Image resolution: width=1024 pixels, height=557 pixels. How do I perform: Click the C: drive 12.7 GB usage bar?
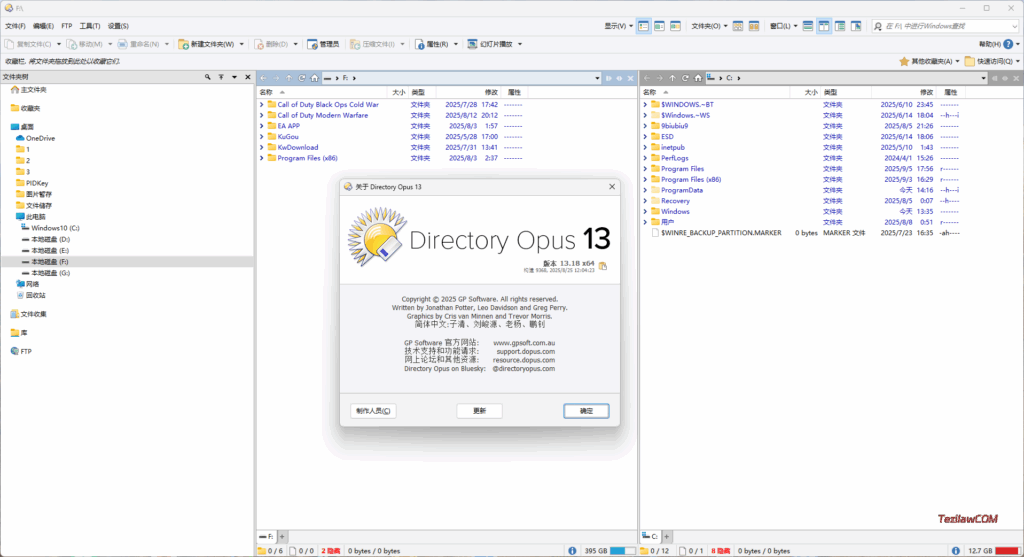coord(1008,551)
